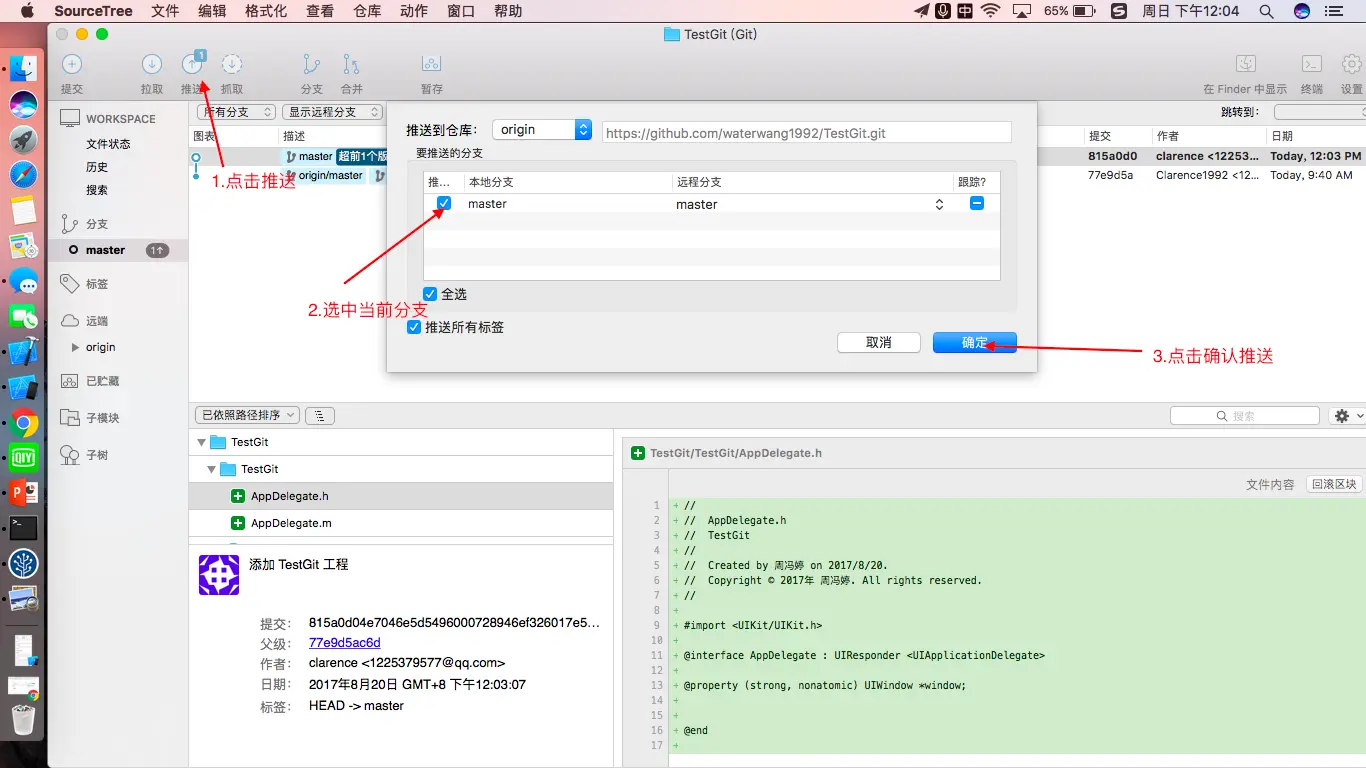Open the Help (帮助) menu
The width and height of the screenshot is (1366, 768).
click(508, 11)
